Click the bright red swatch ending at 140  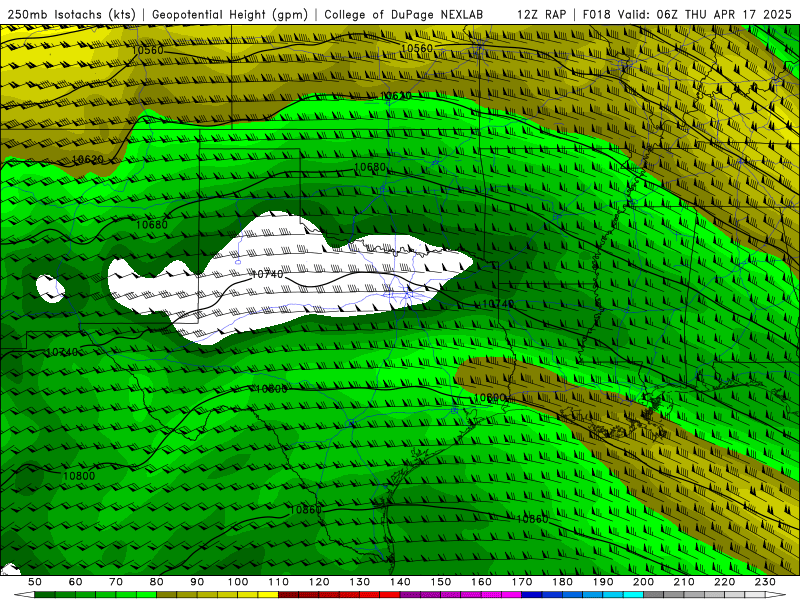[390, 594]
